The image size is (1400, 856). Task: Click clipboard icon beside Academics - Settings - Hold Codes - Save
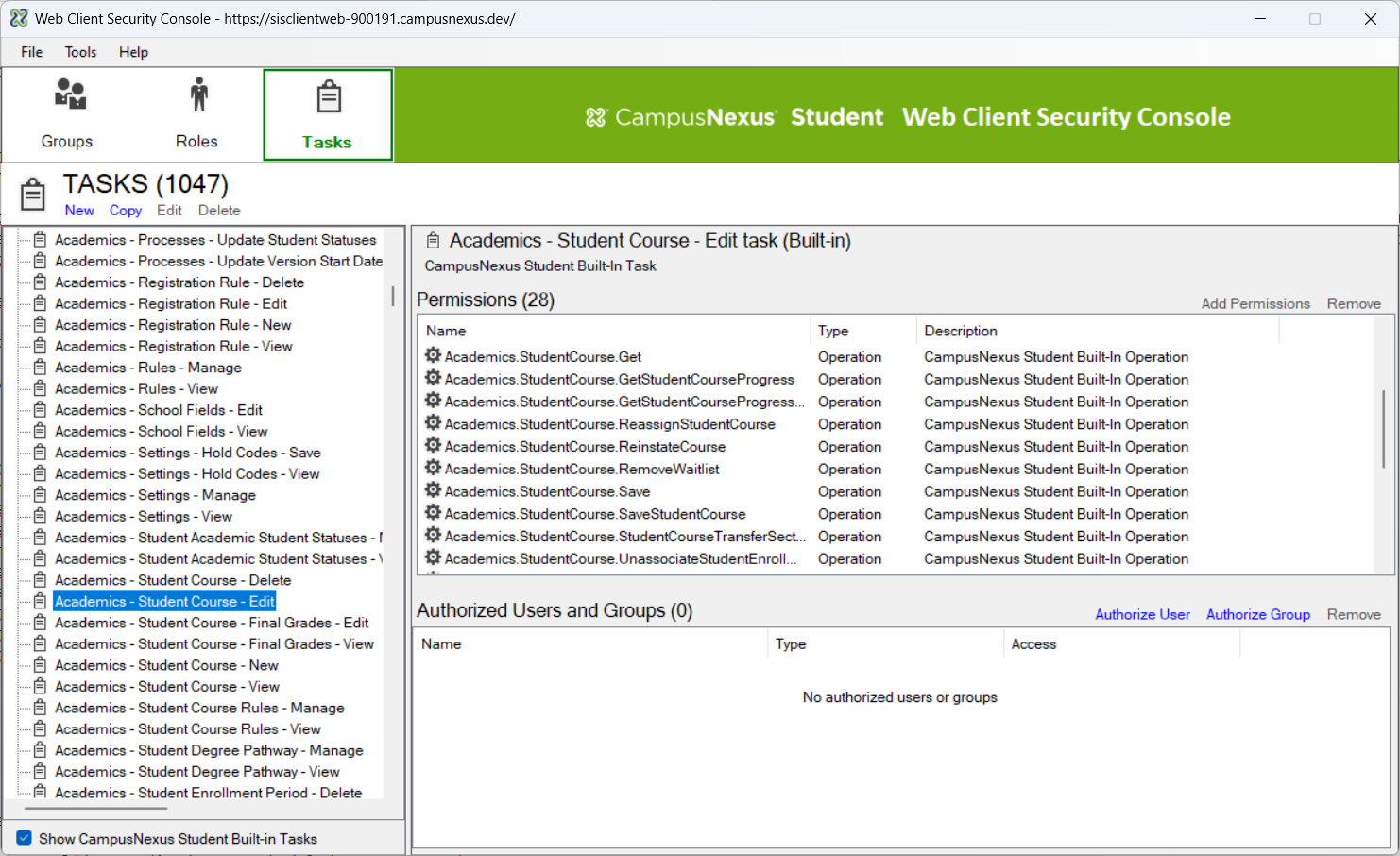[x=40, y=453]
